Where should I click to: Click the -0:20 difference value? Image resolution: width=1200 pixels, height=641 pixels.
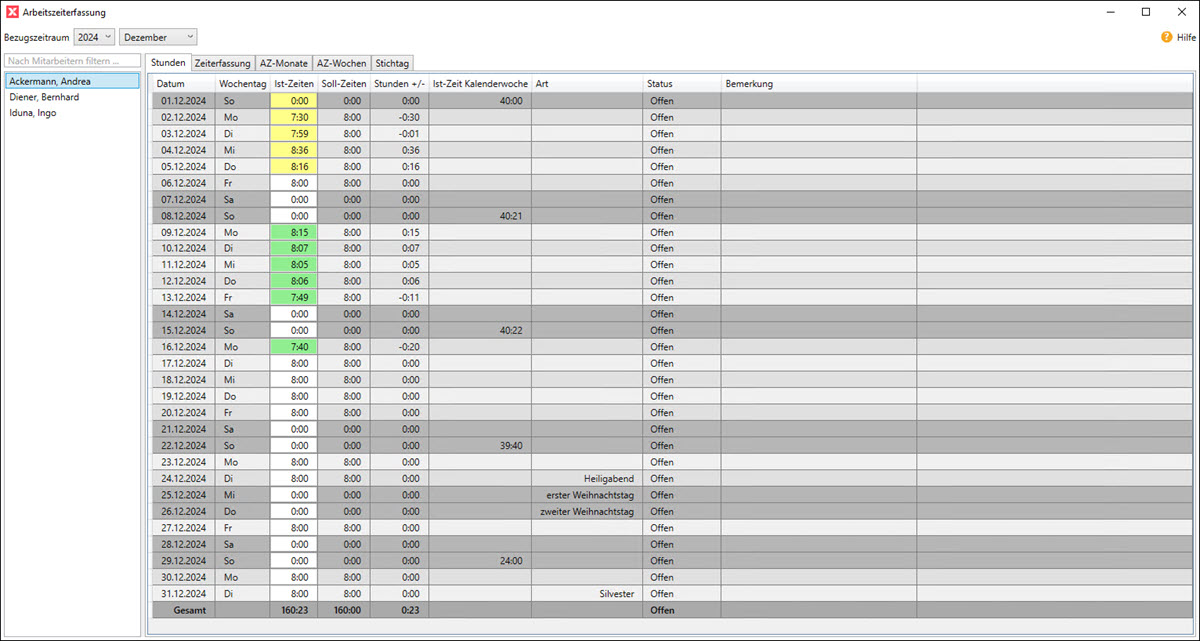[408, 347]
